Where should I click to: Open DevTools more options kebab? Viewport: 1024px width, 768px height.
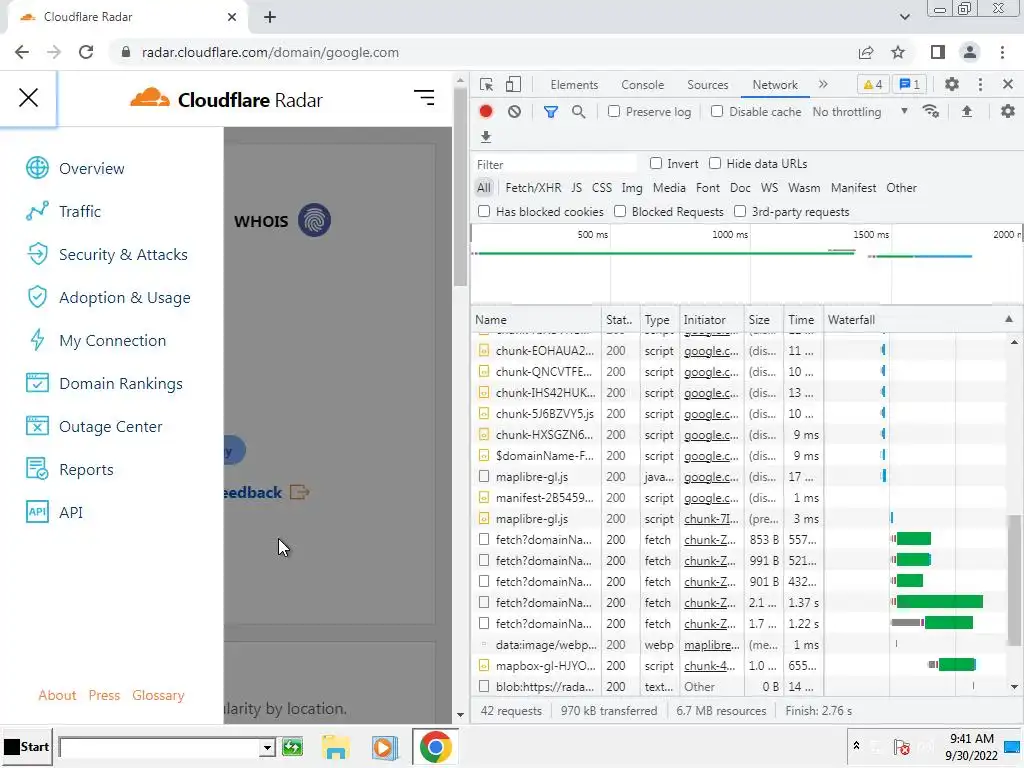coord(980,84)
